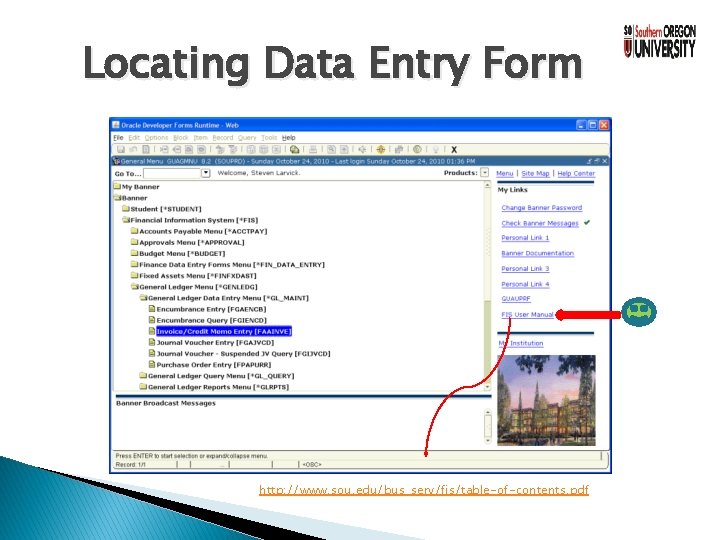The height and width of the screenshot is (540, 720).
Task: Click the Save toolbar icon
Action: click(121, 149)
